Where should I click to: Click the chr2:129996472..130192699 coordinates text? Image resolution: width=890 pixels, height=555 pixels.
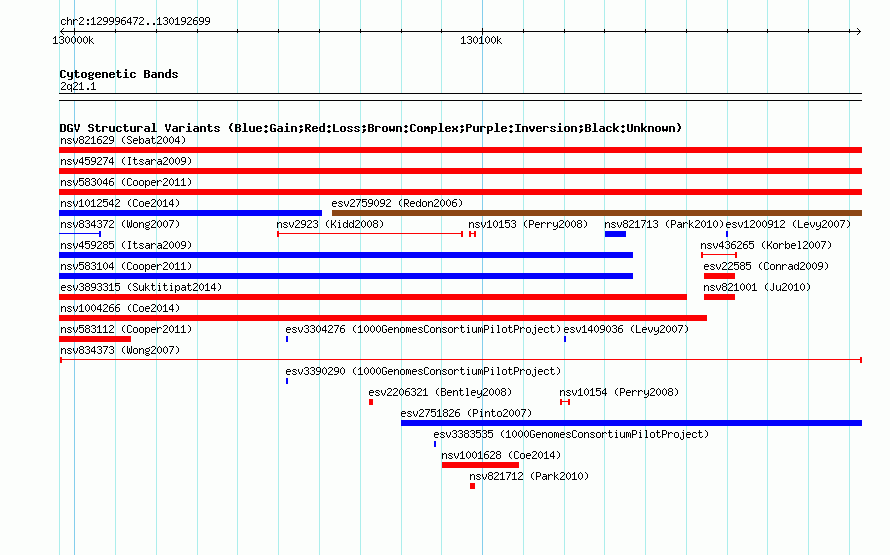coord(135,21)
